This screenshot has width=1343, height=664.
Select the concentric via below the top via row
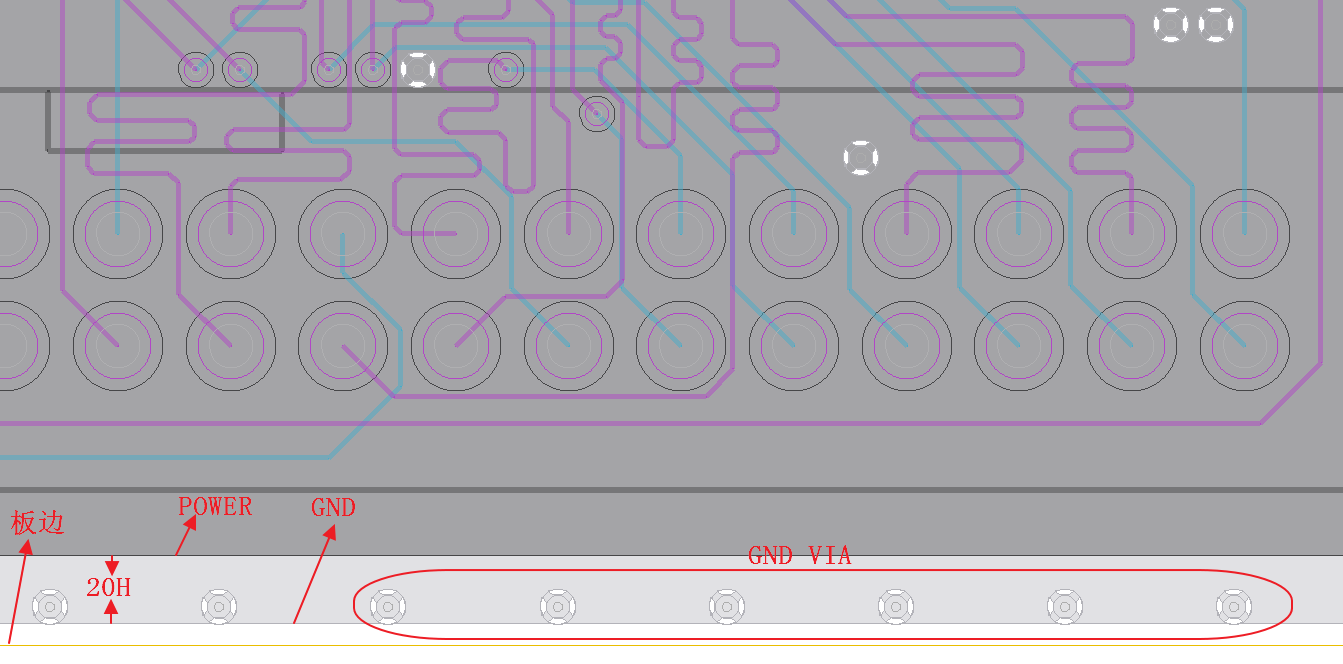click(597, 114)
